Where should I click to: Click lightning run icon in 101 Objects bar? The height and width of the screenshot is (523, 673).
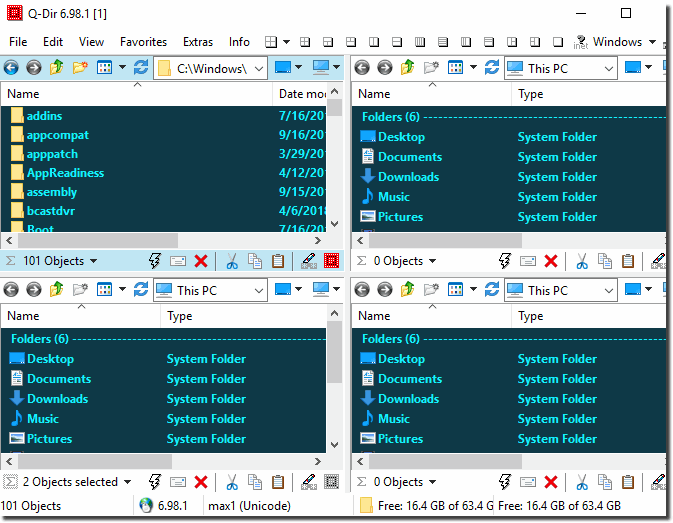click(x=155, y=261)
